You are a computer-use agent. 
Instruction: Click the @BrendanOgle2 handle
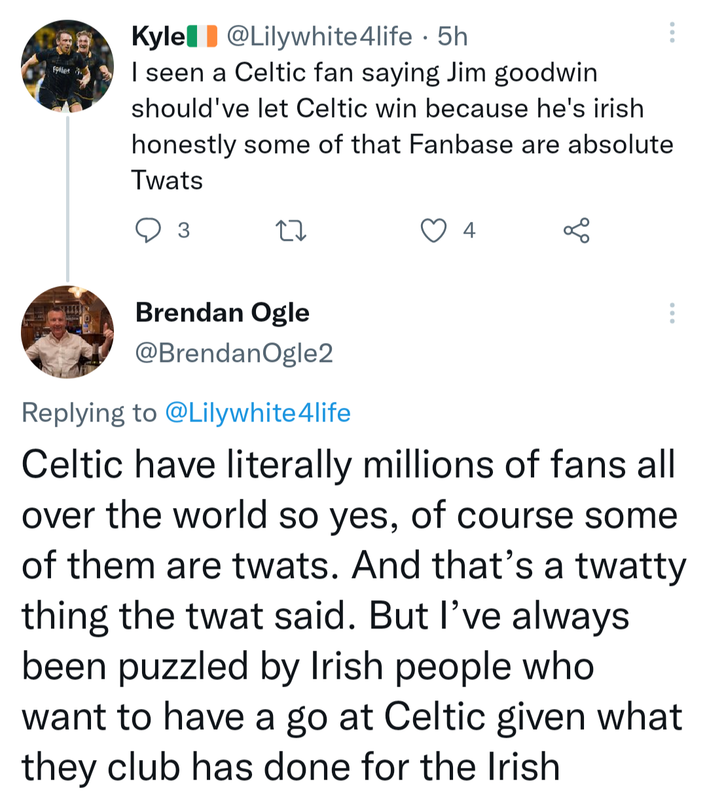click(x=234, y=353)
